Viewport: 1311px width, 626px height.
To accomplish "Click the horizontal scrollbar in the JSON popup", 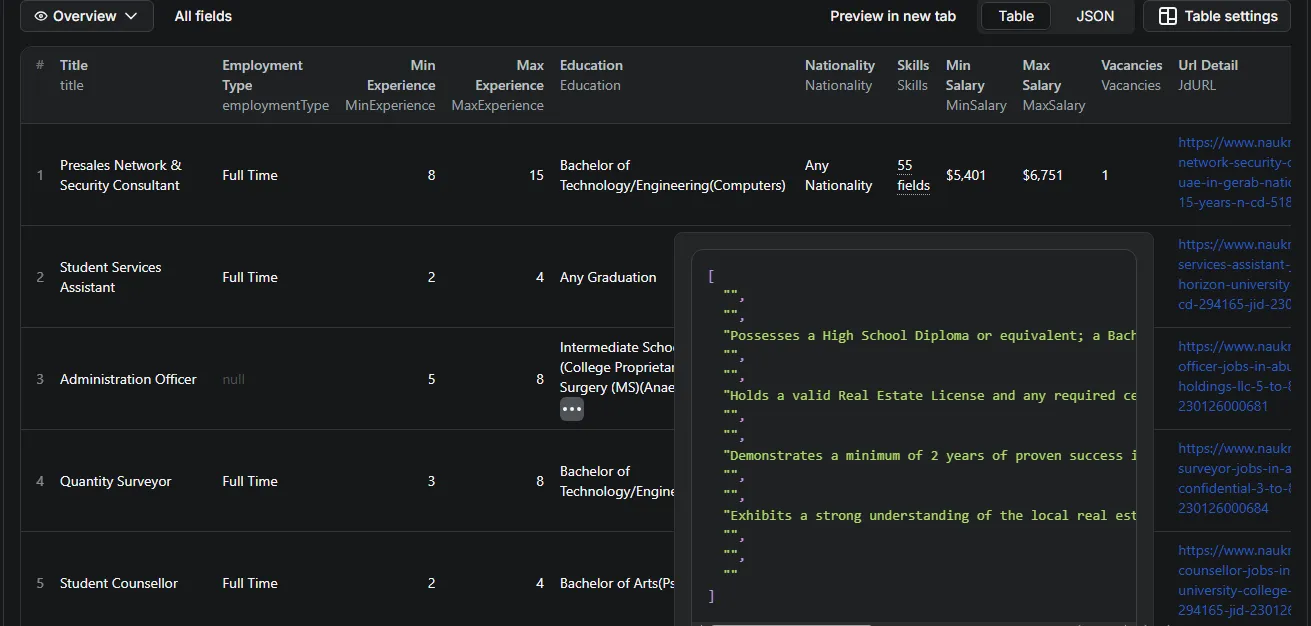I will click(x=790, y=623).
